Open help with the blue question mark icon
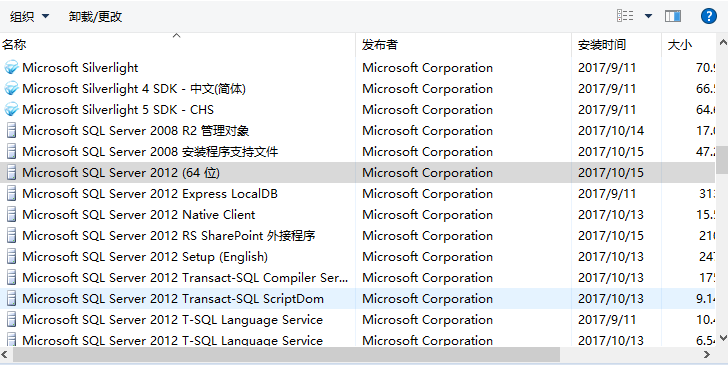Image resolution: width=728 pixels, height=365 pixels. click(708, 16)
